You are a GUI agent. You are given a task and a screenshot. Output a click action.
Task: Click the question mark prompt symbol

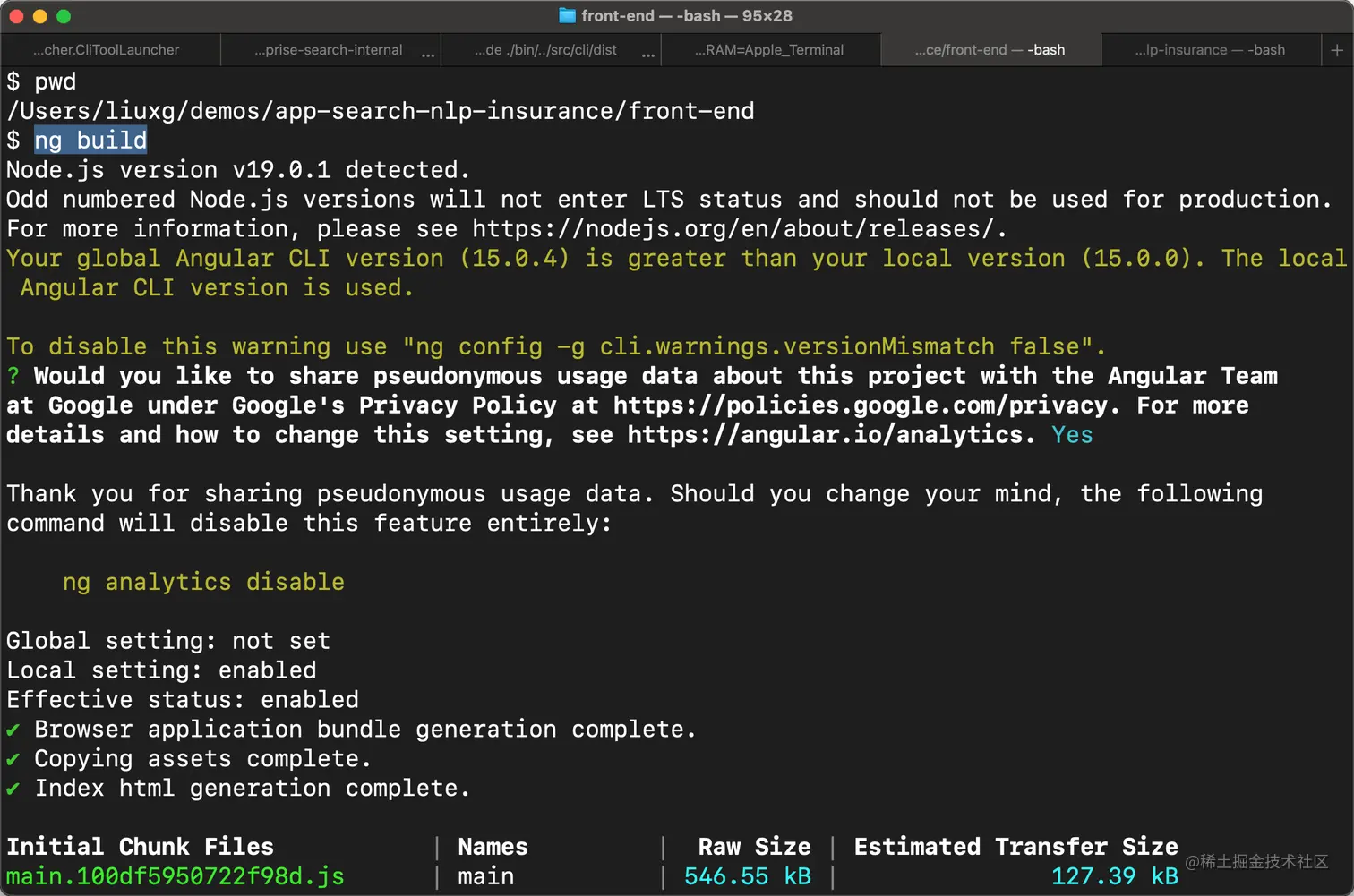point(13,376)
